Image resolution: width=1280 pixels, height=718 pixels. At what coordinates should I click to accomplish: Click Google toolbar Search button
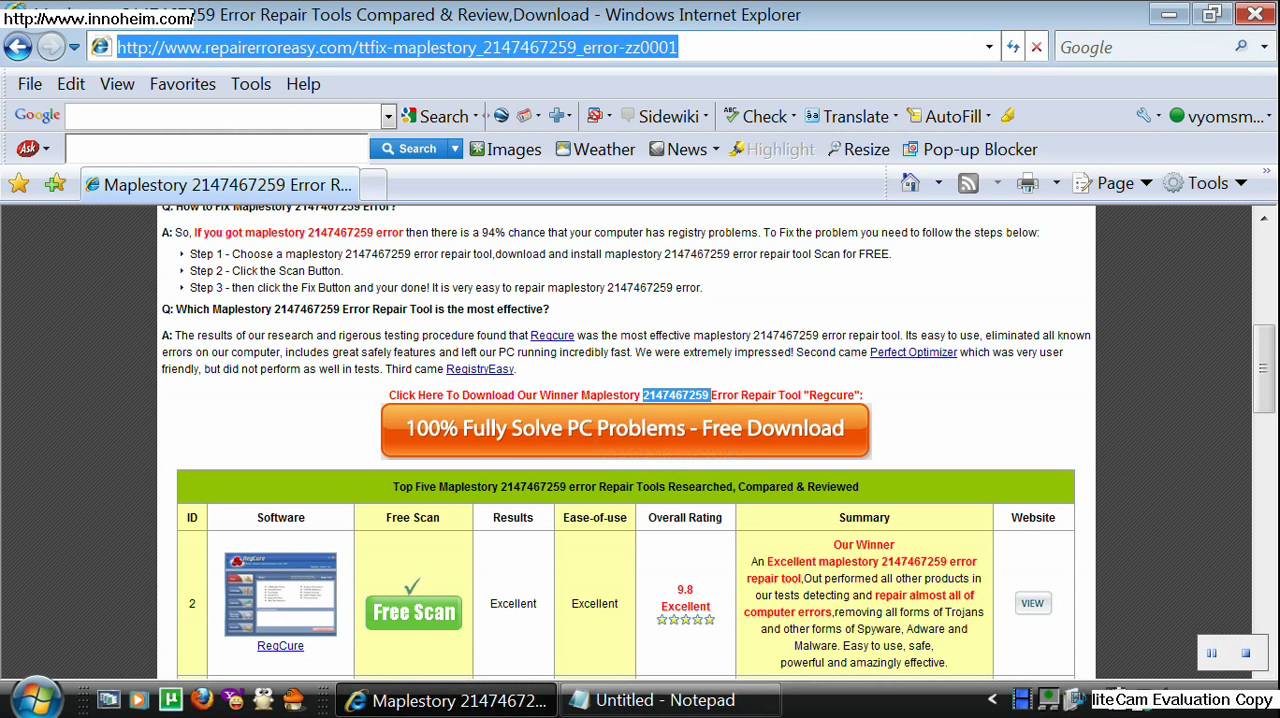435,116
